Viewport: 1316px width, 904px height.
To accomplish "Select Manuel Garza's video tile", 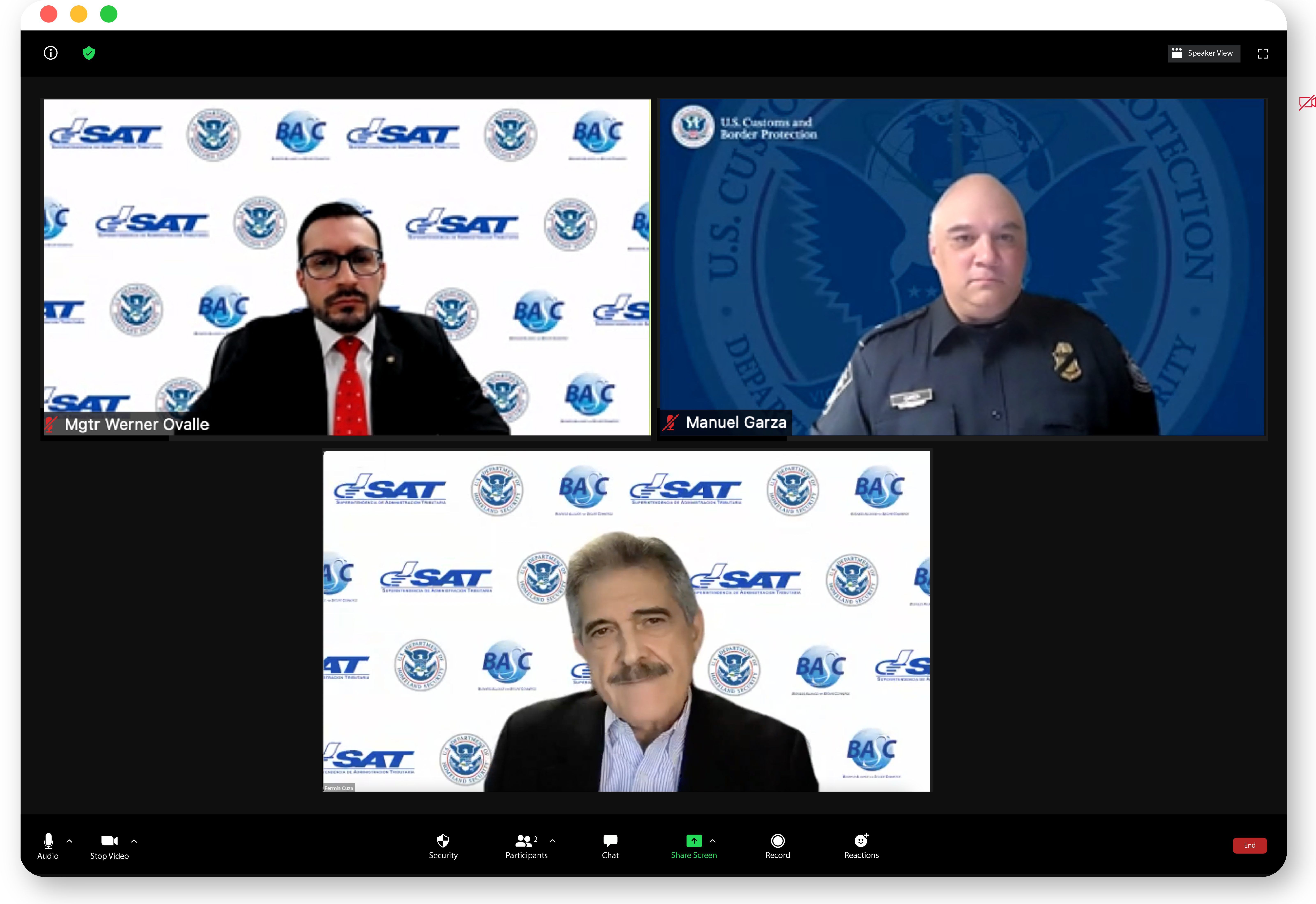I will pos(963,266).
